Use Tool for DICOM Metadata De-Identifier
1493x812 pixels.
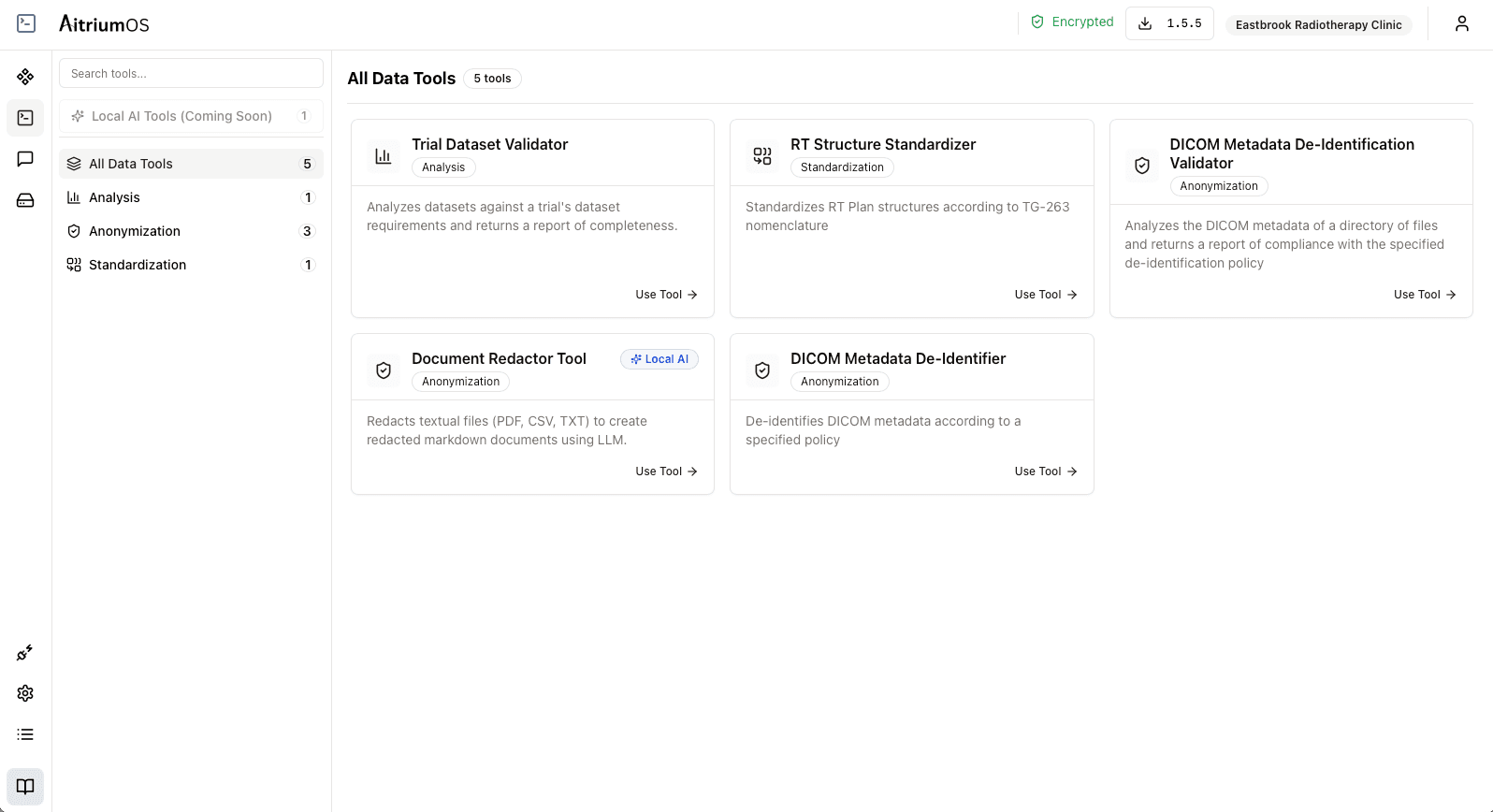[1046, 471]
